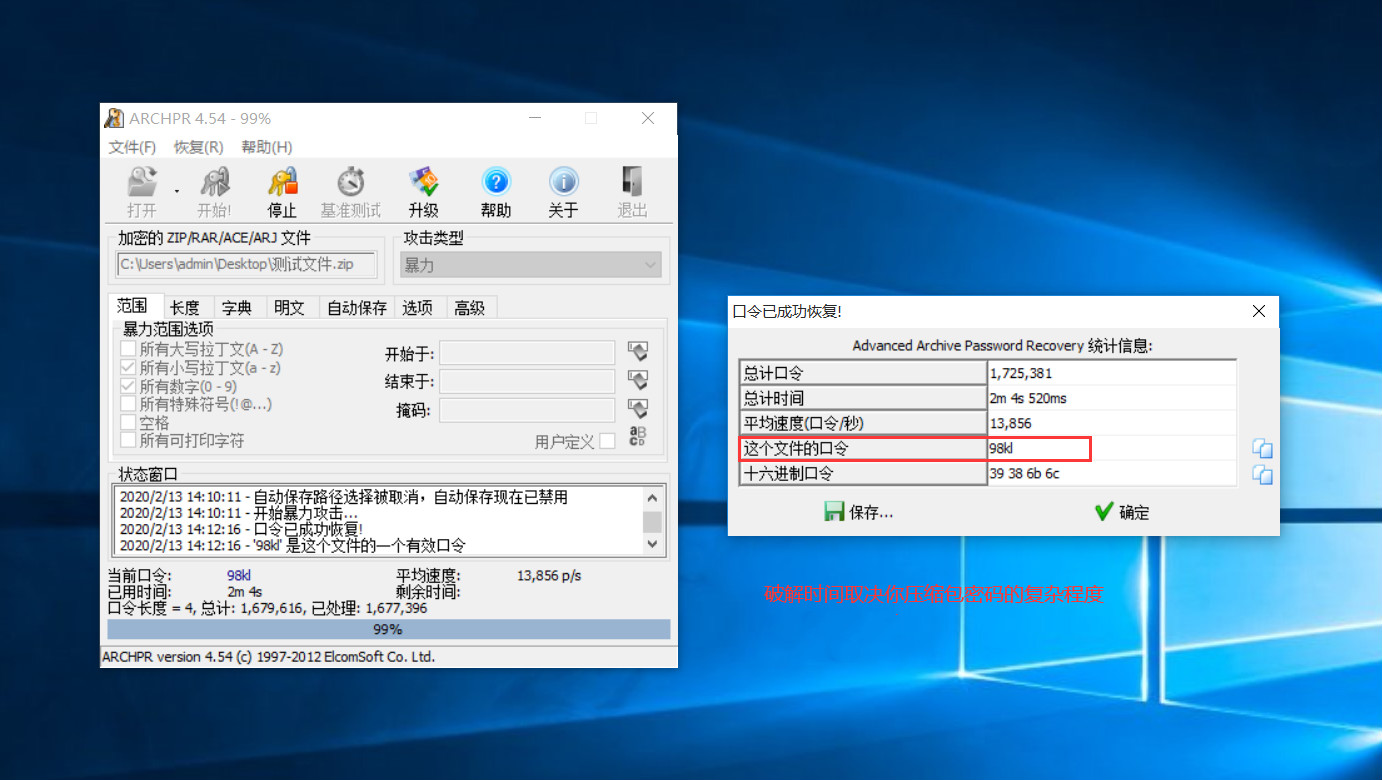1382x780 pixels.
Task: Run the Benchmark (基准测试) stopwatch icon
Action: pyautogui.click(x=351, y=182)
